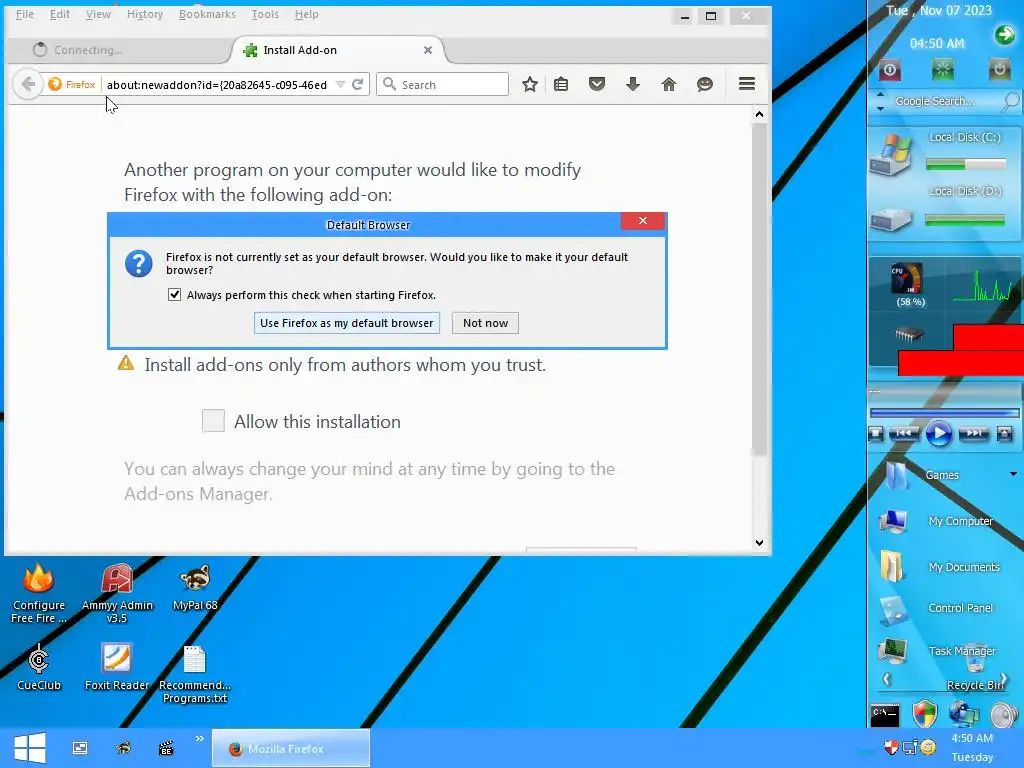Image resolution: width=1024 pixels, height=768 pixels.
Task: Open Windows Security shield sidebar icon
Action: coord(925,714)
